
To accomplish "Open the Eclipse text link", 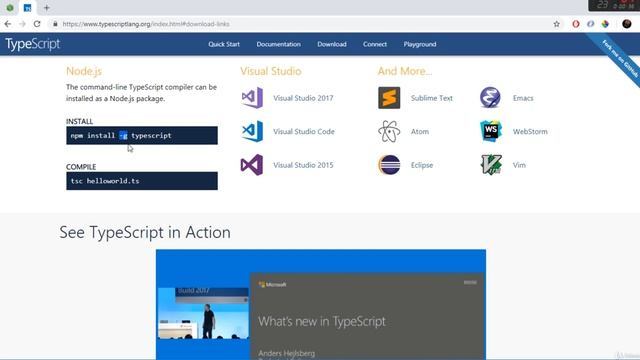I will pyautogui.click(x=422, y=165).
